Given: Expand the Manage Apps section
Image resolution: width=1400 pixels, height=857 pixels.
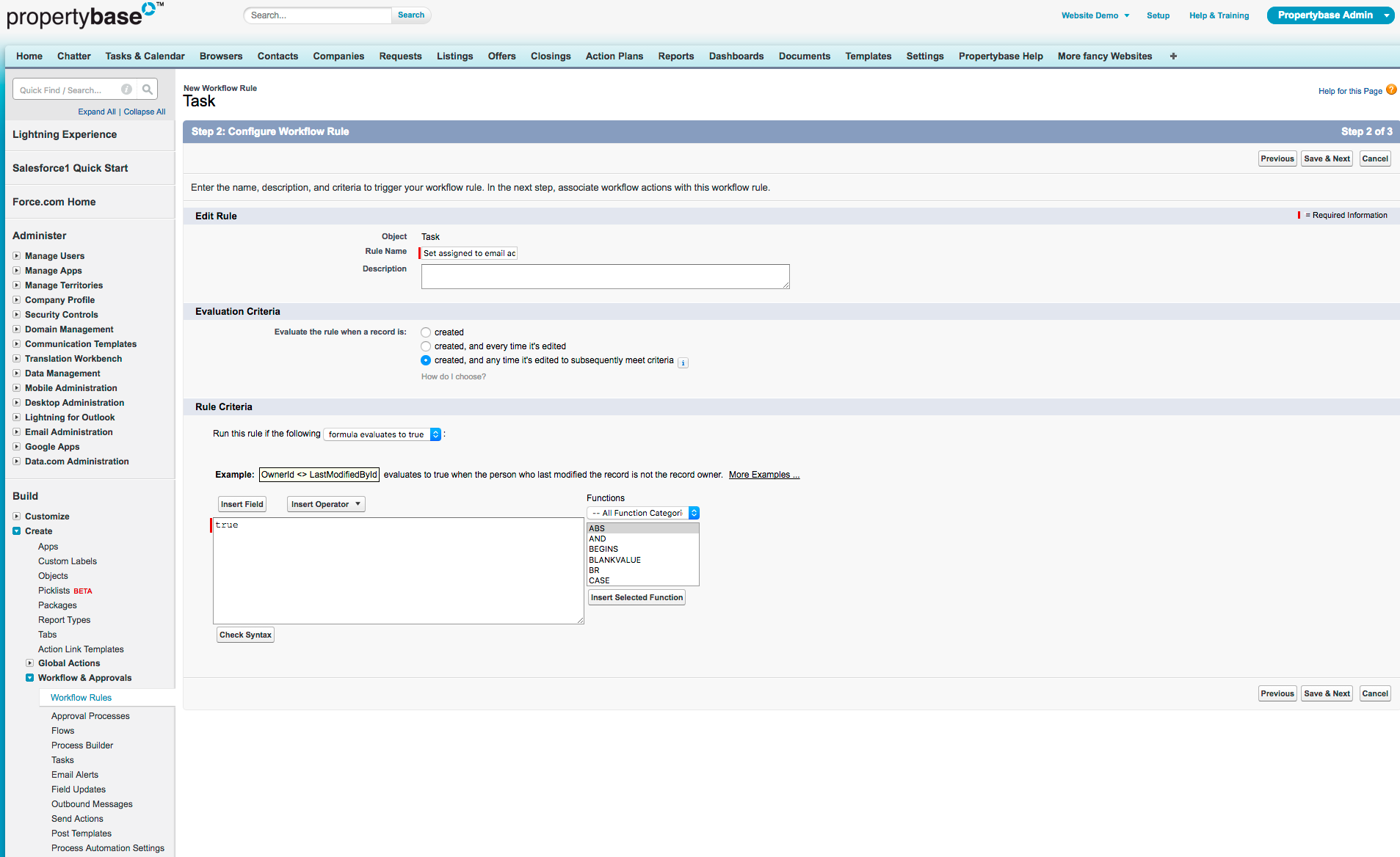Looking at the screenshot, I should pos(17,271).
